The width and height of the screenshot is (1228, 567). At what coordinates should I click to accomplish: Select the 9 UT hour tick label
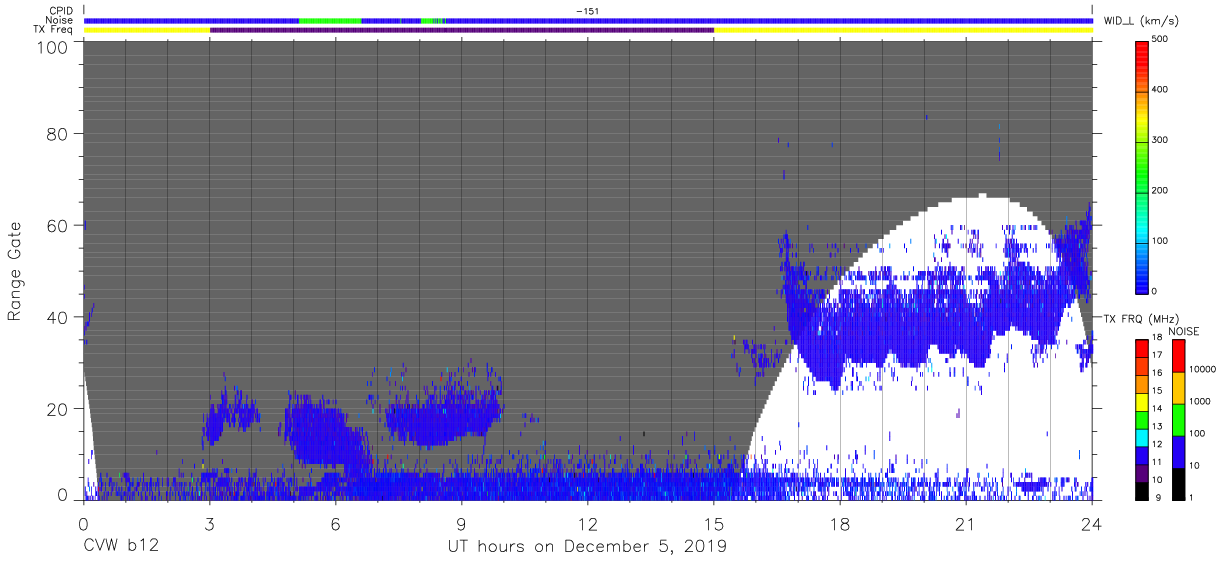[x=461, y=523]
